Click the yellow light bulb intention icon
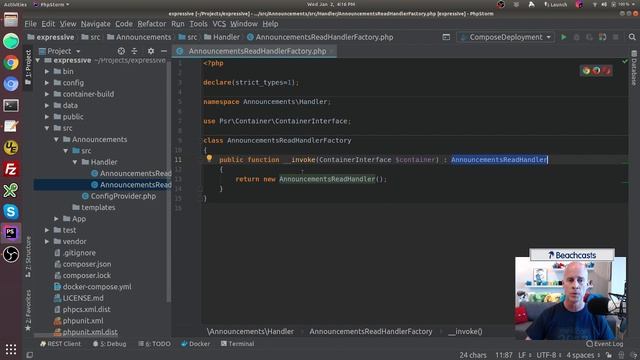The image size is (640, 360). coord(209,158)
